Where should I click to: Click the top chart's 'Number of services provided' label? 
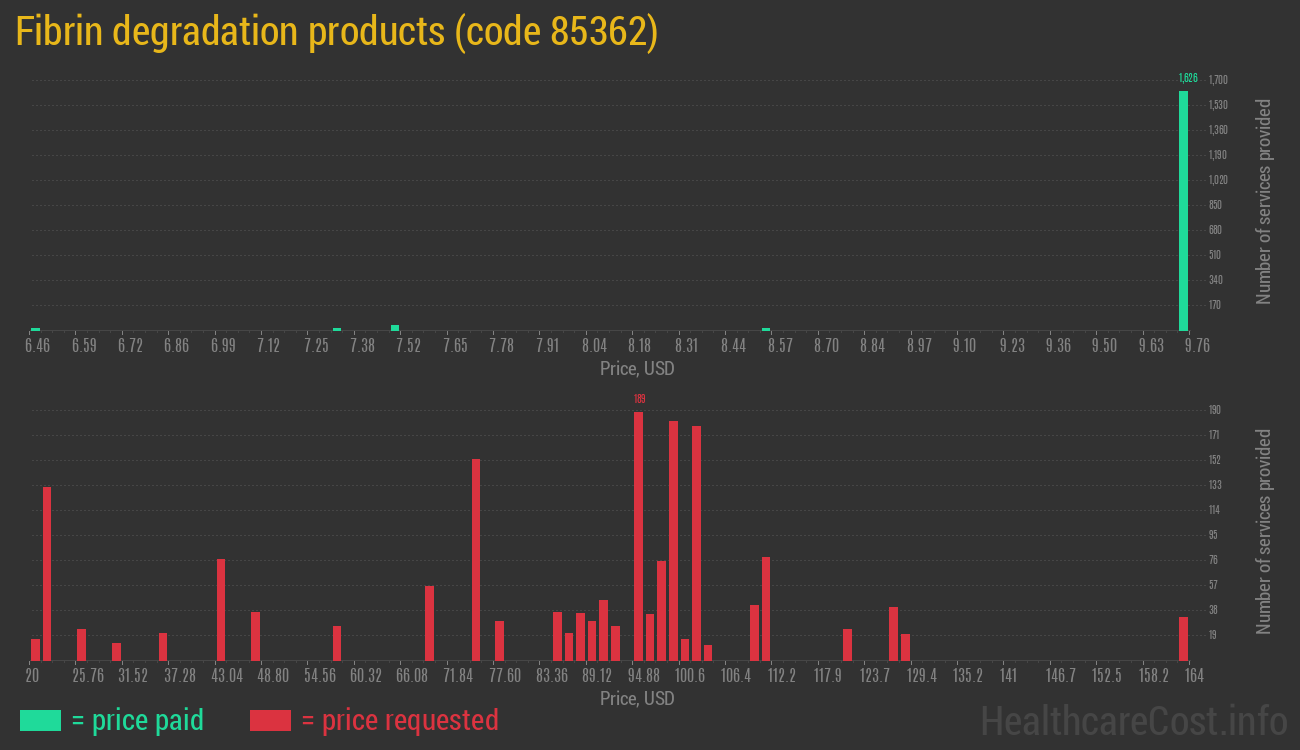[1264, 201]
